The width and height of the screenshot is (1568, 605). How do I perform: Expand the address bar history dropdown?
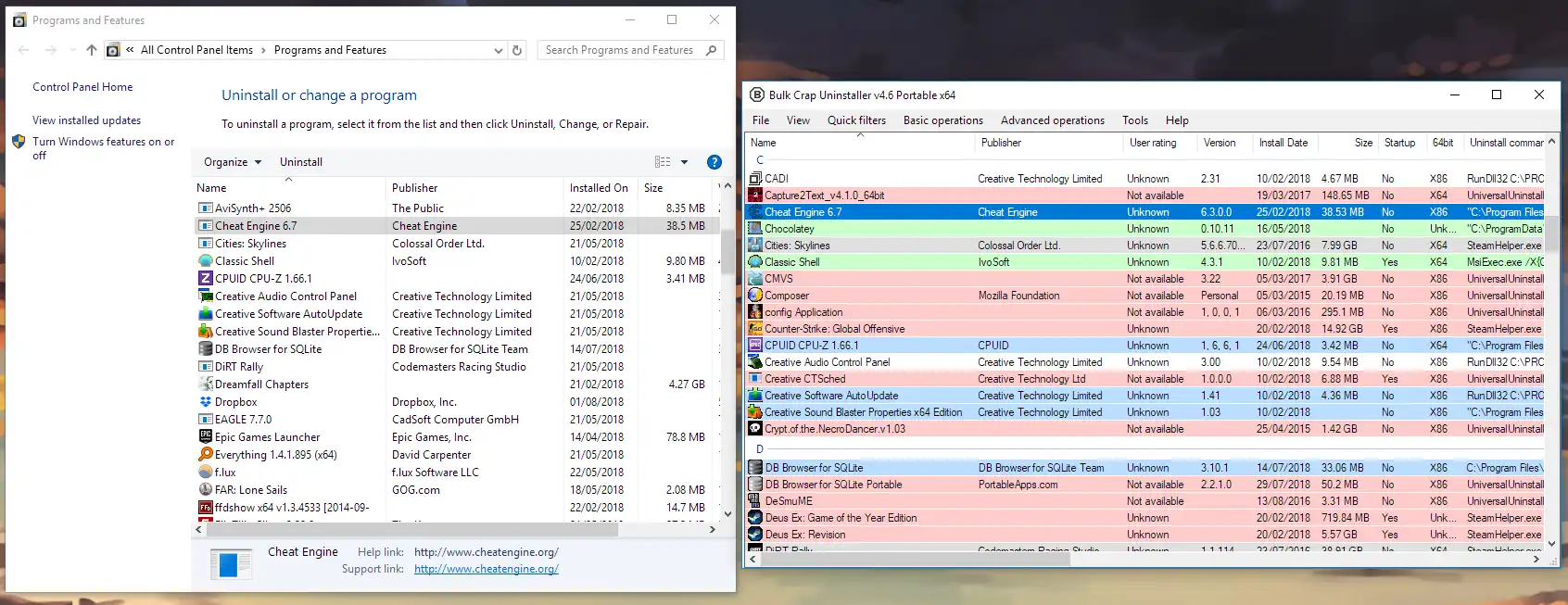click(499, 50)
